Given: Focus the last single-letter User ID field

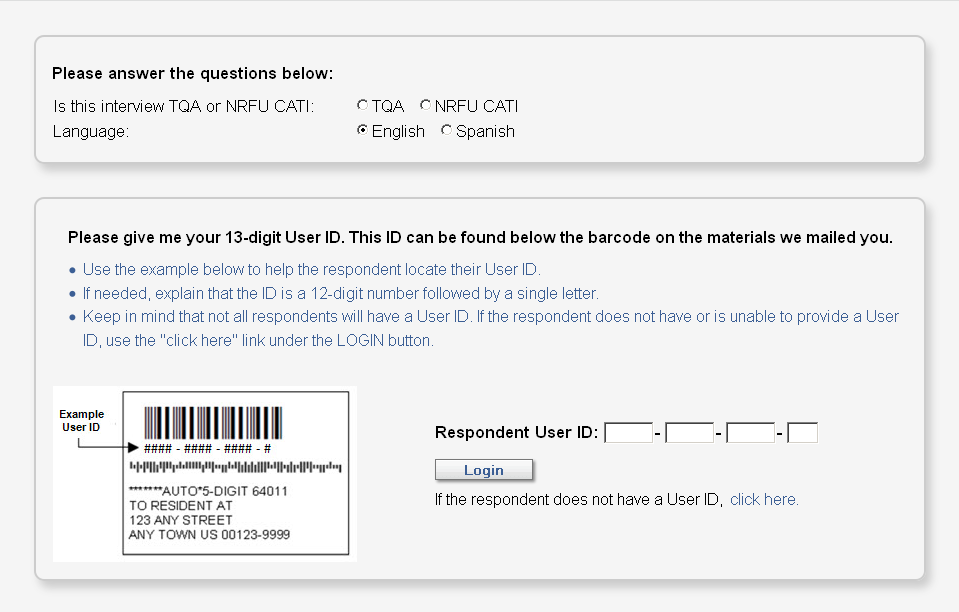Looking at the screenshot, I should 802,433.
